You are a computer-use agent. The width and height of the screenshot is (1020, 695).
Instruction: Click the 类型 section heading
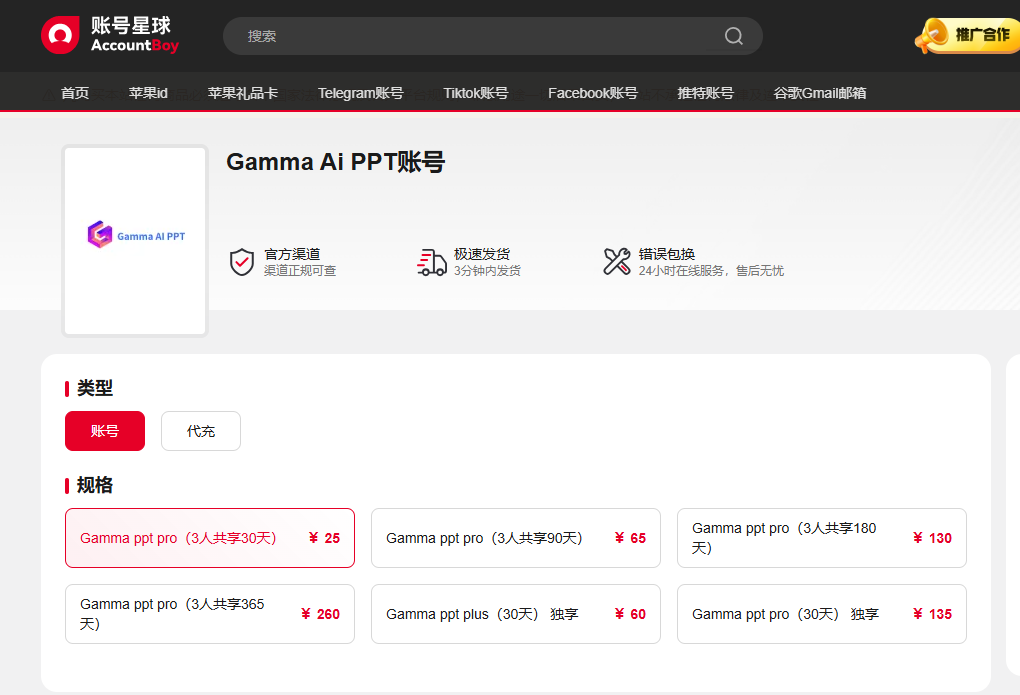coord(95,388)
